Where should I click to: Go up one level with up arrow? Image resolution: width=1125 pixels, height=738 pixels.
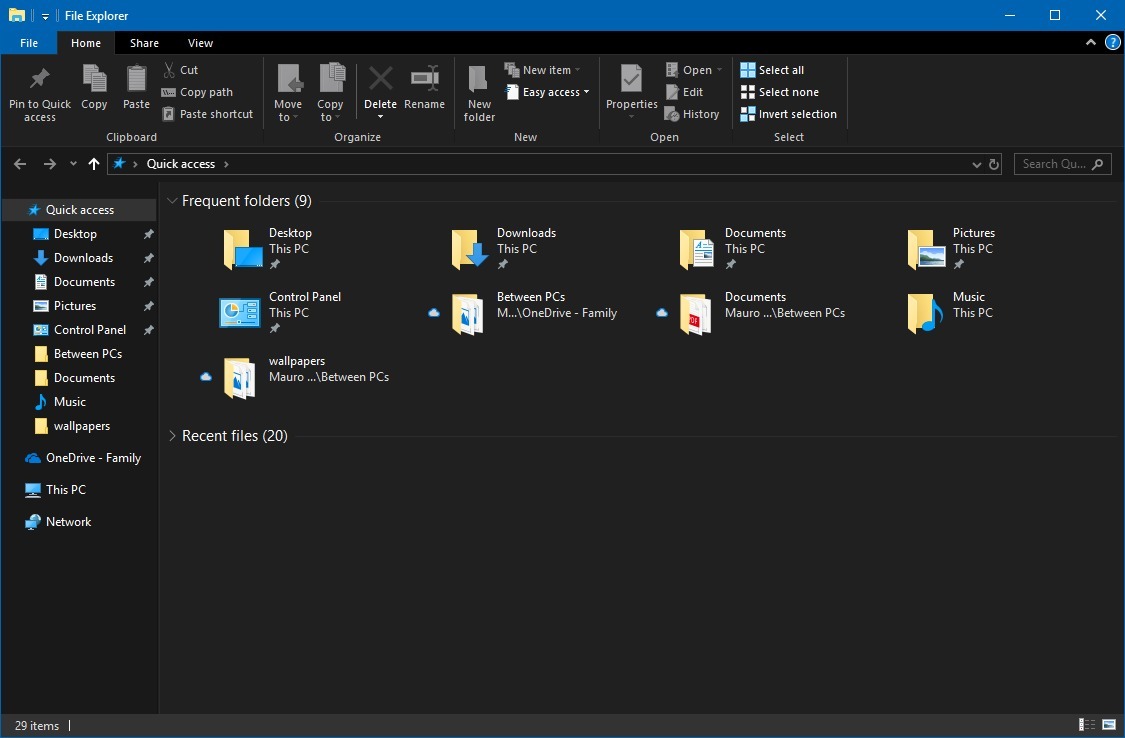tap(93, 164)
